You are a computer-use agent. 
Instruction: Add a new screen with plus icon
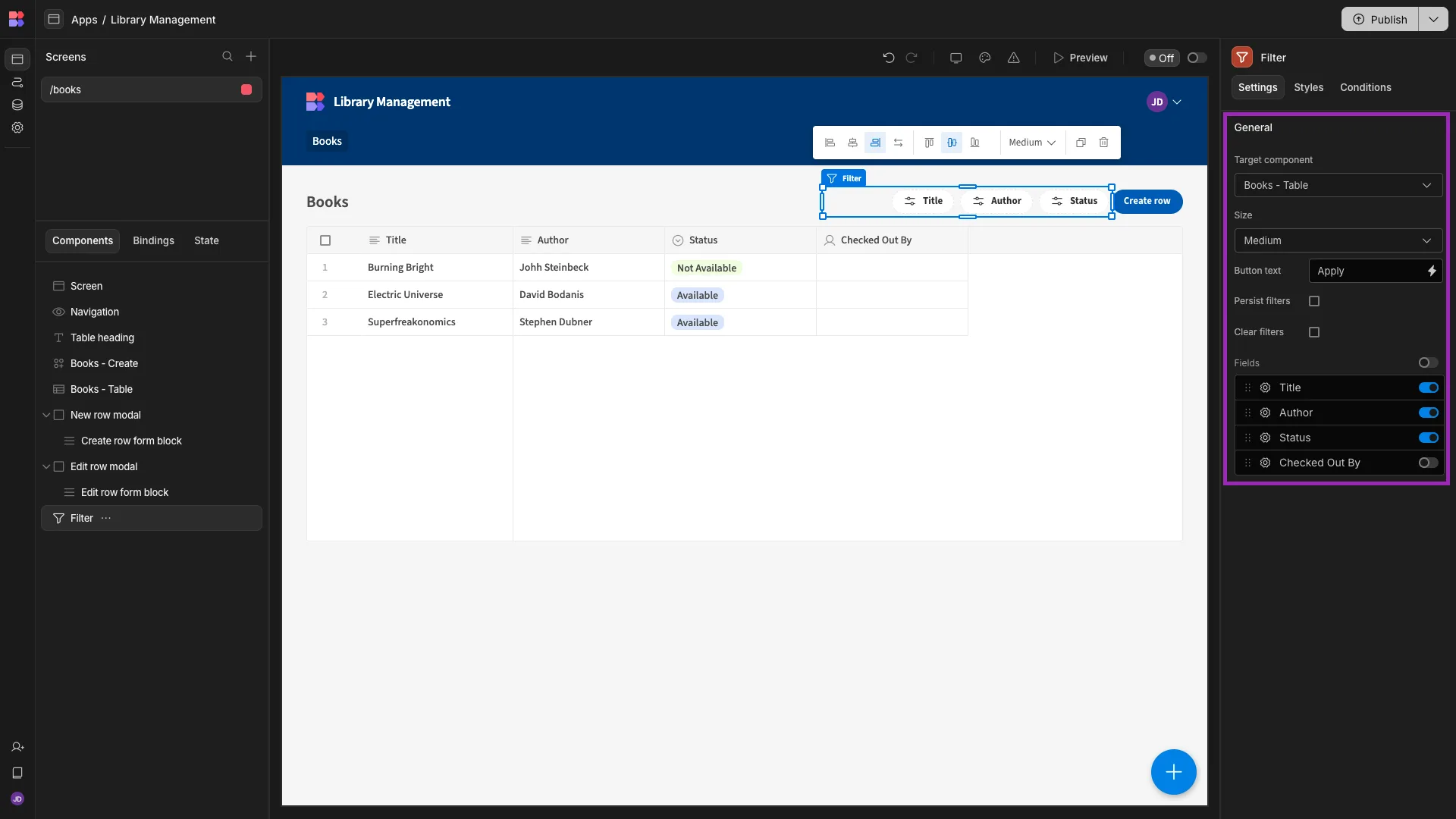pos(251,57)
